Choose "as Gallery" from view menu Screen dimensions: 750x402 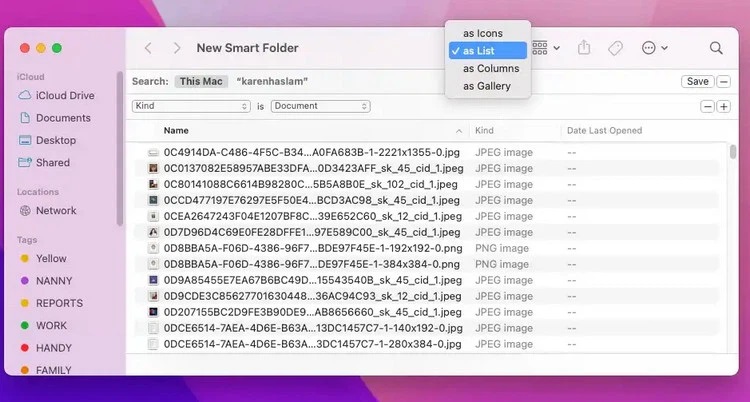click(x=486, y=86)
